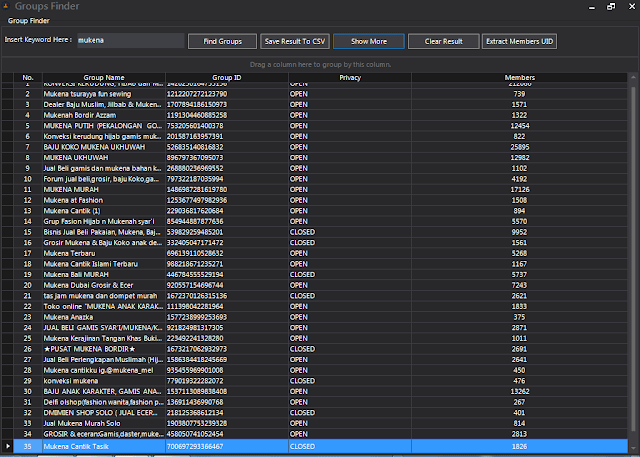Select group Mukena Cantik Islami Terbaru
The width and height of the screenshot is (640, 457).
point(91,264)
